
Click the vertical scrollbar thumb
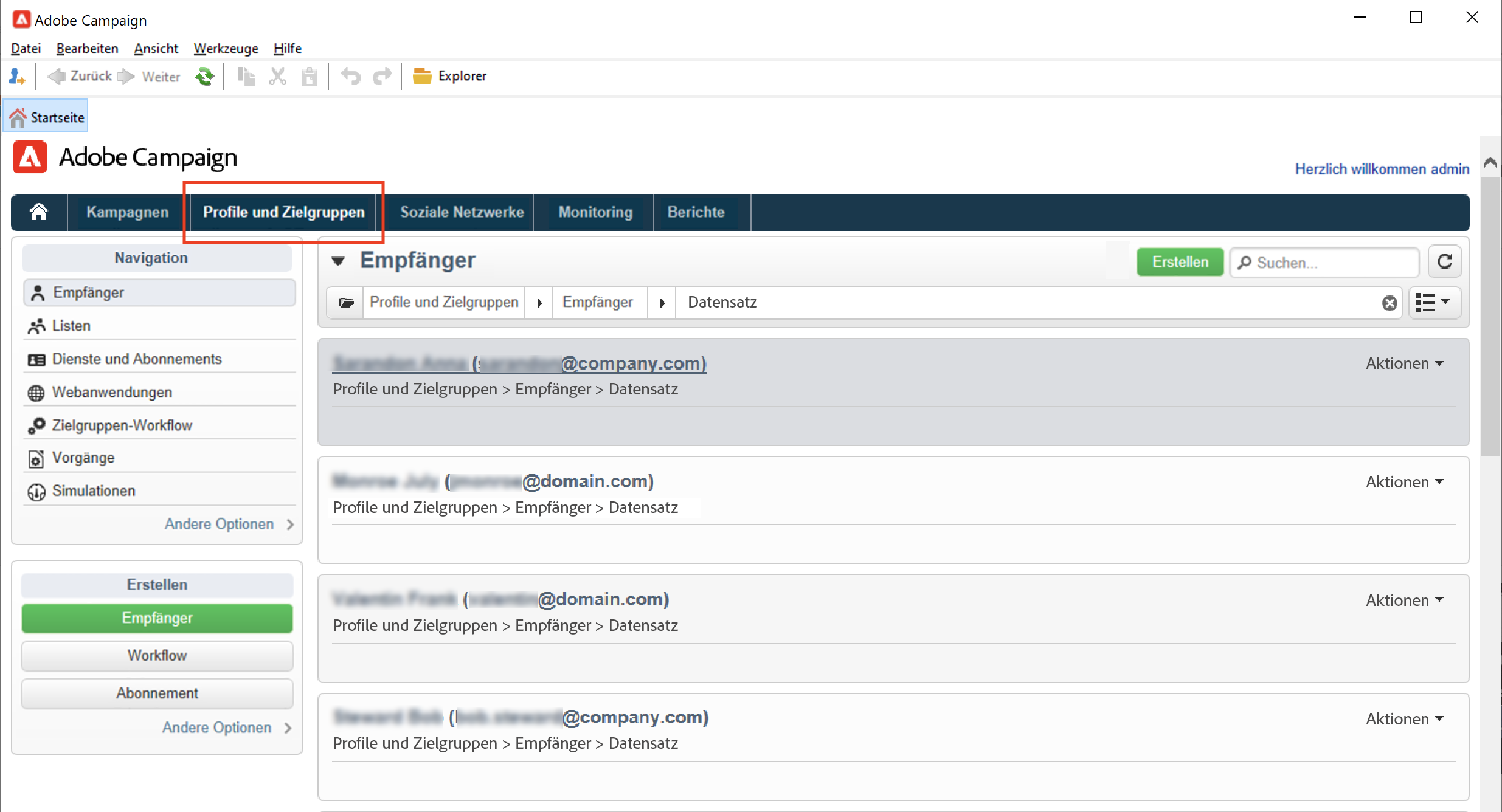tap(1490, 316)
